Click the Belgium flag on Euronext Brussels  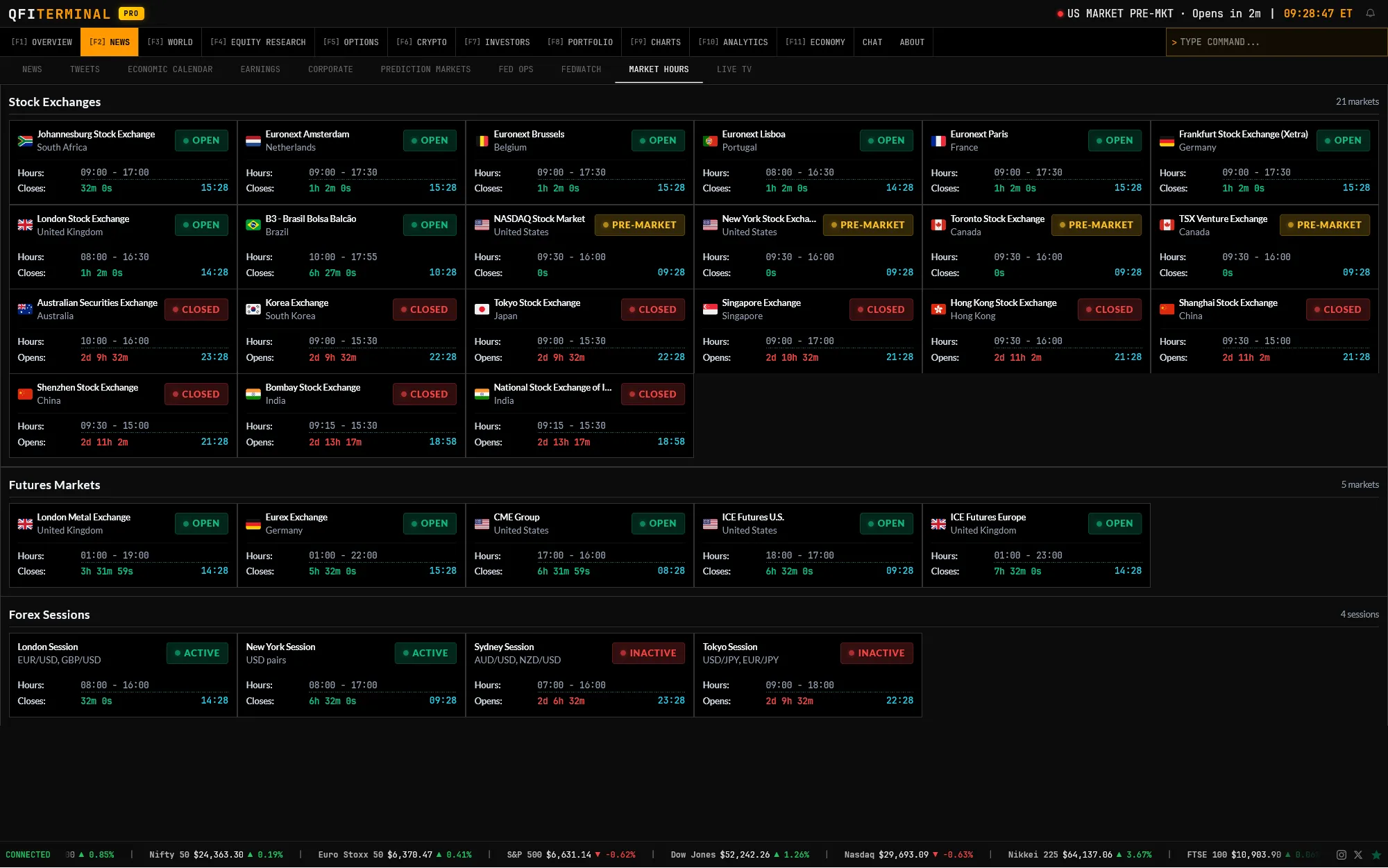[482, 141]
